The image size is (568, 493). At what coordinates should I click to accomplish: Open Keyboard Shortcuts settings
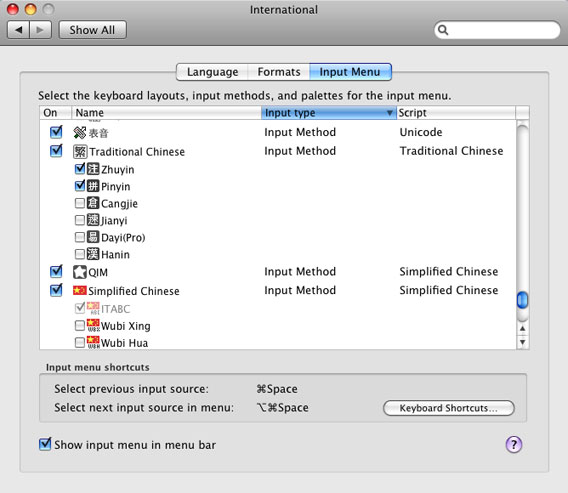click(x=448, y=408)
